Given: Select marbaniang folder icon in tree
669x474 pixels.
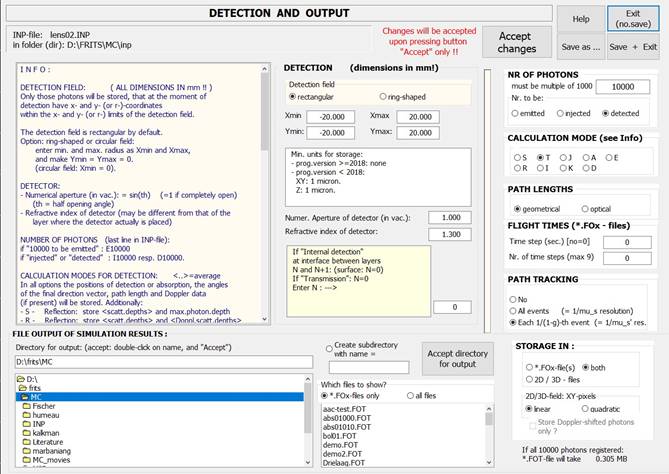Looking at the screenshot, I should pyautogui.click(x=27, y=451).
